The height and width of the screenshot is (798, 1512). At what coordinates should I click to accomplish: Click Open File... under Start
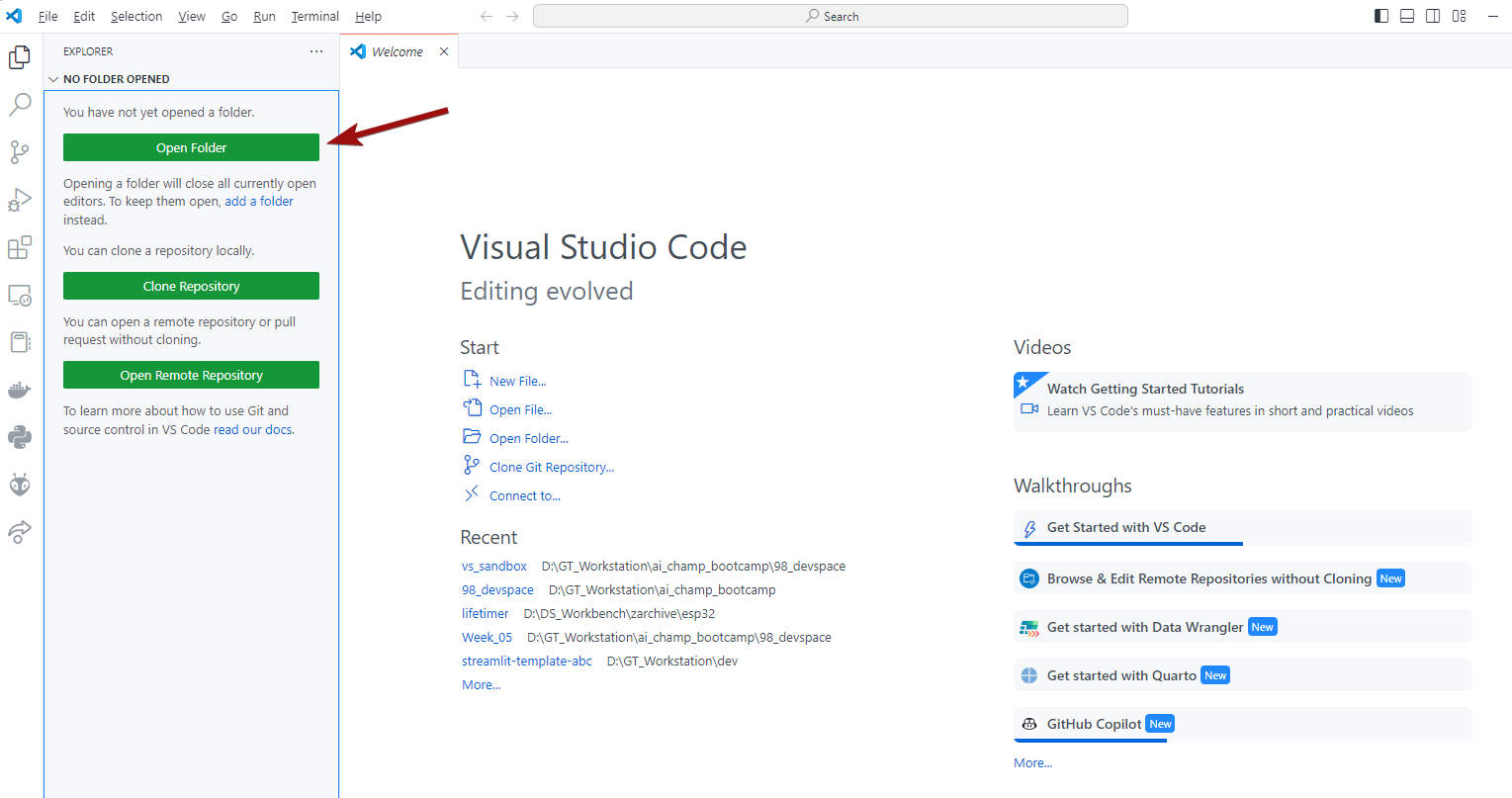(520, 409)
